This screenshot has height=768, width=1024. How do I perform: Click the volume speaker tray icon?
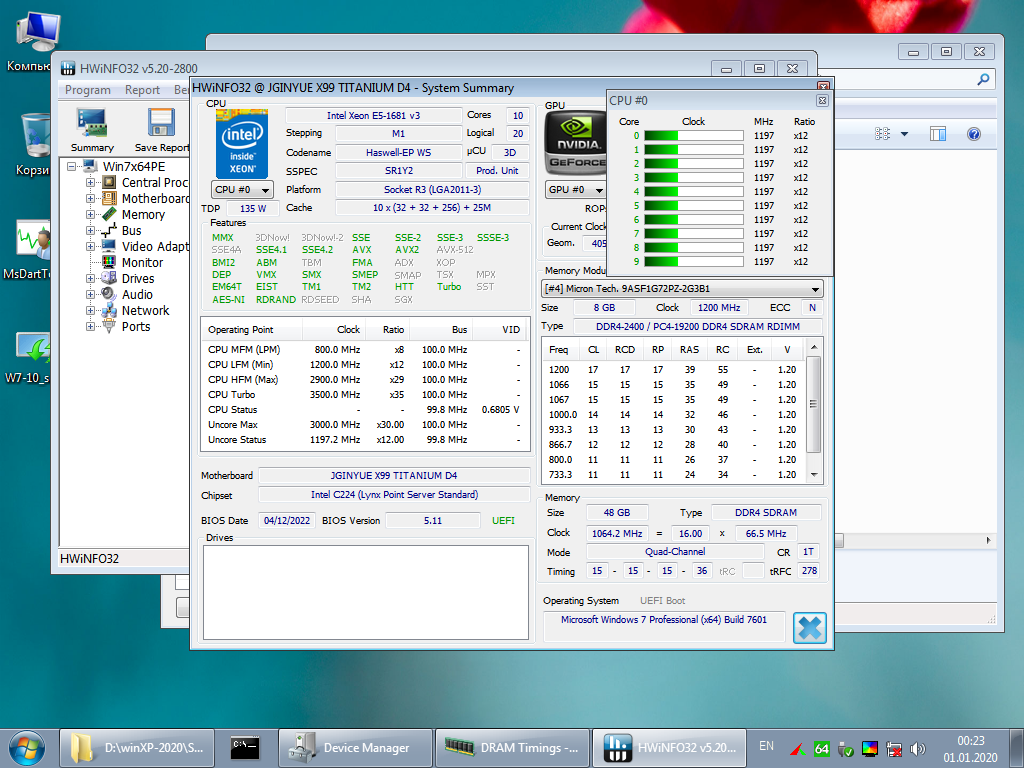918,749
